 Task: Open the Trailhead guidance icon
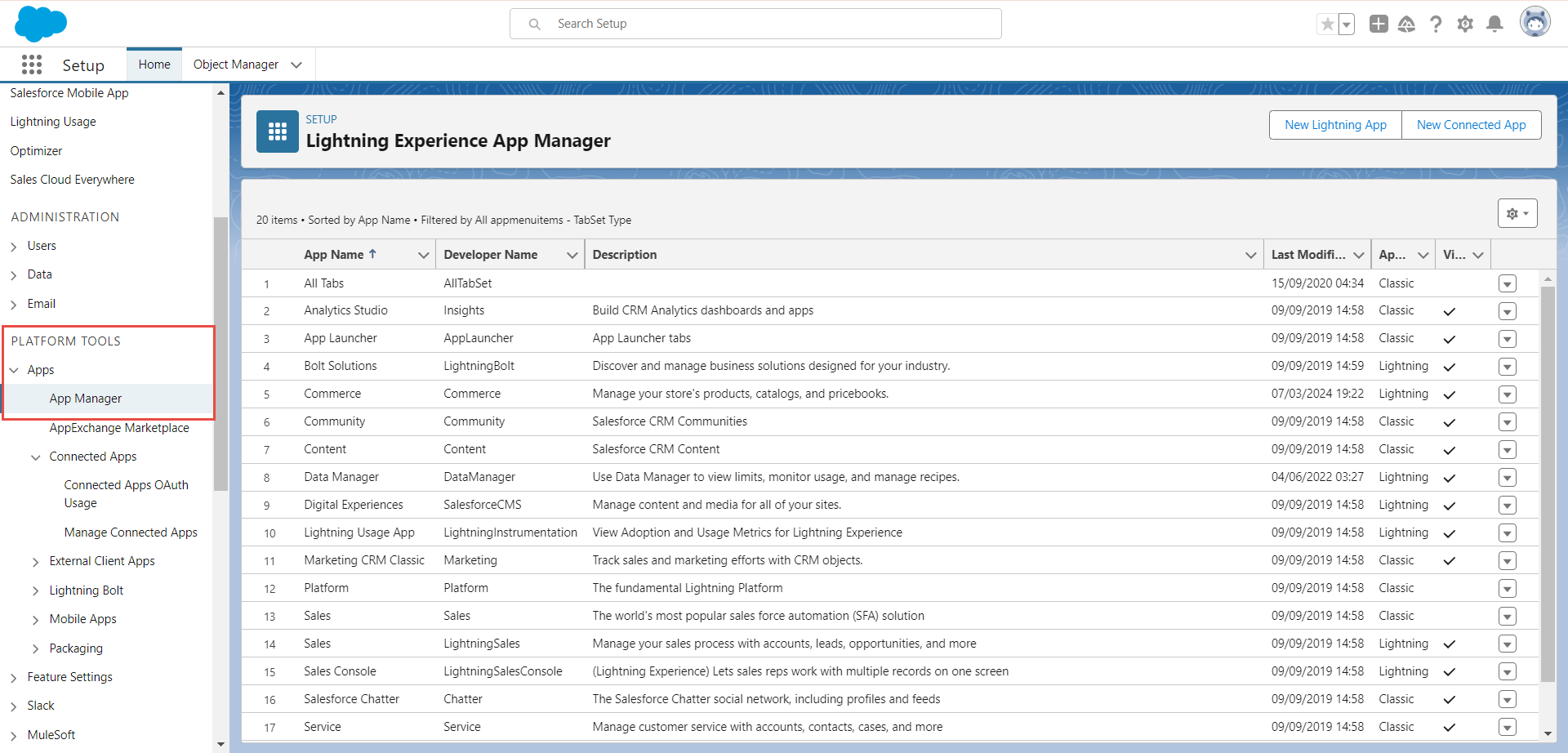1406,25
